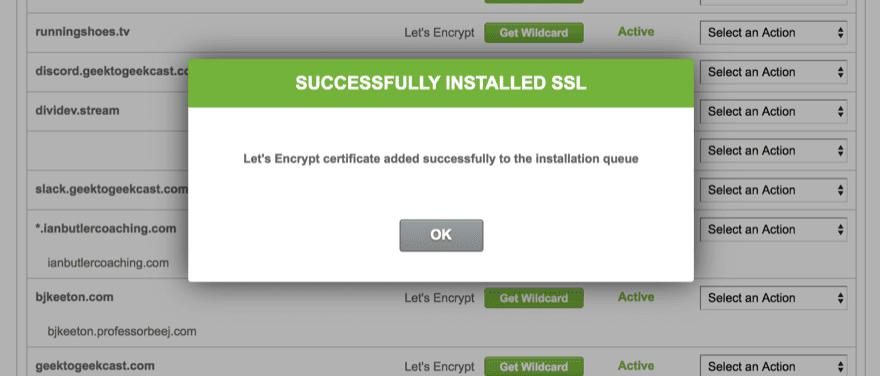Select the runningshoes.tv domain name
The height and width of the screenshot is (376, 880).
tap(82, 31)
